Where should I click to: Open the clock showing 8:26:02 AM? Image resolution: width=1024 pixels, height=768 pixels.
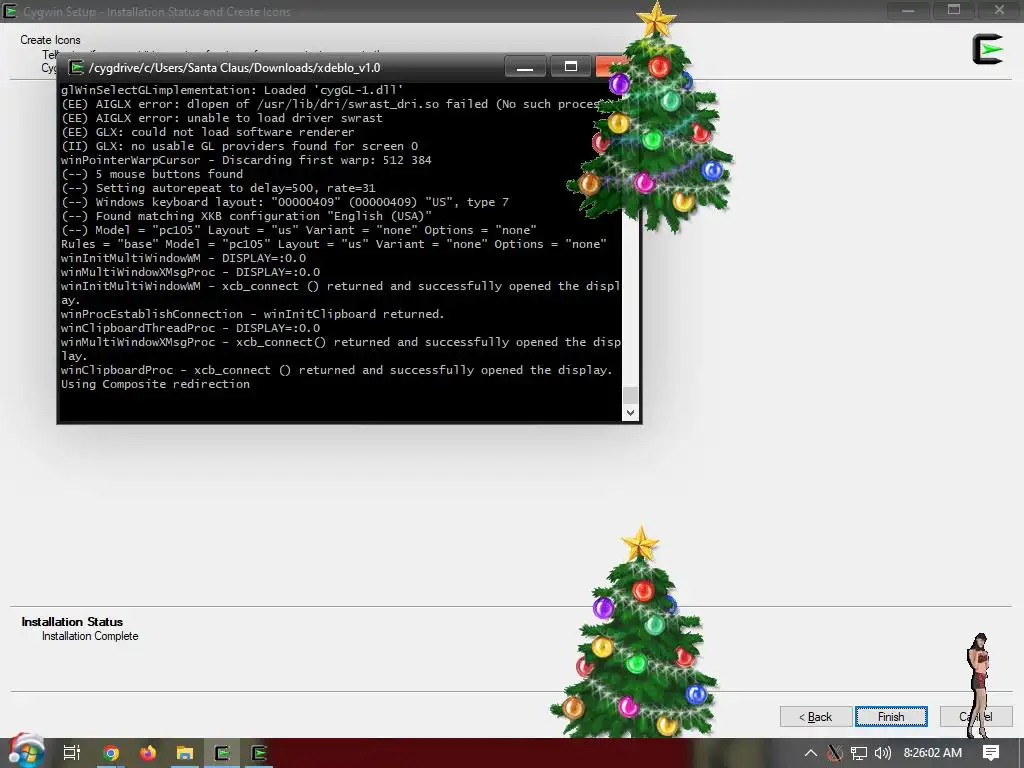click(933, 753)
